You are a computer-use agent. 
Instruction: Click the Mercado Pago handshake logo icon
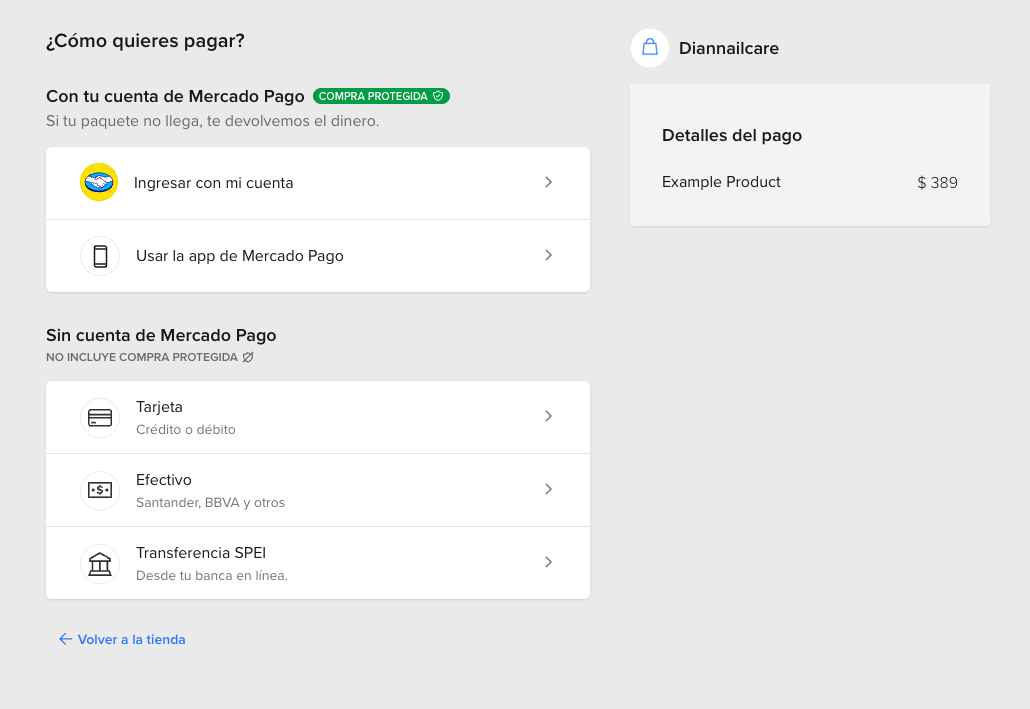[99, 182]
